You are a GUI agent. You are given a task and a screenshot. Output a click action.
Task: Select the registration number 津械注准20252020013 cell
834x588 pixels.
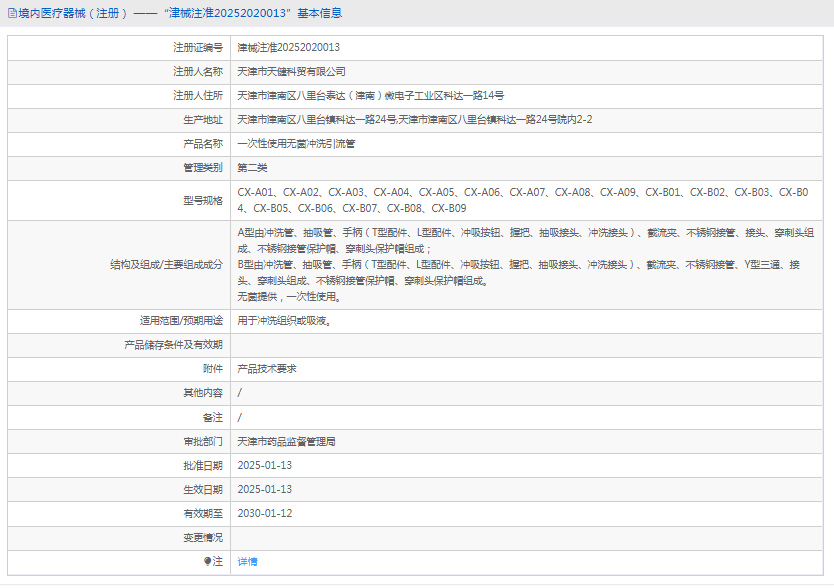pyautogui.click(x=288, y=47)
